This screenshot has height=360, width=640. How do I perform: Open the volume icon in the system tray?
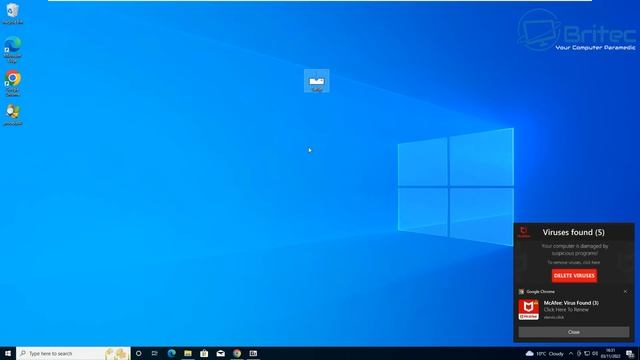(x=595, y=353)
